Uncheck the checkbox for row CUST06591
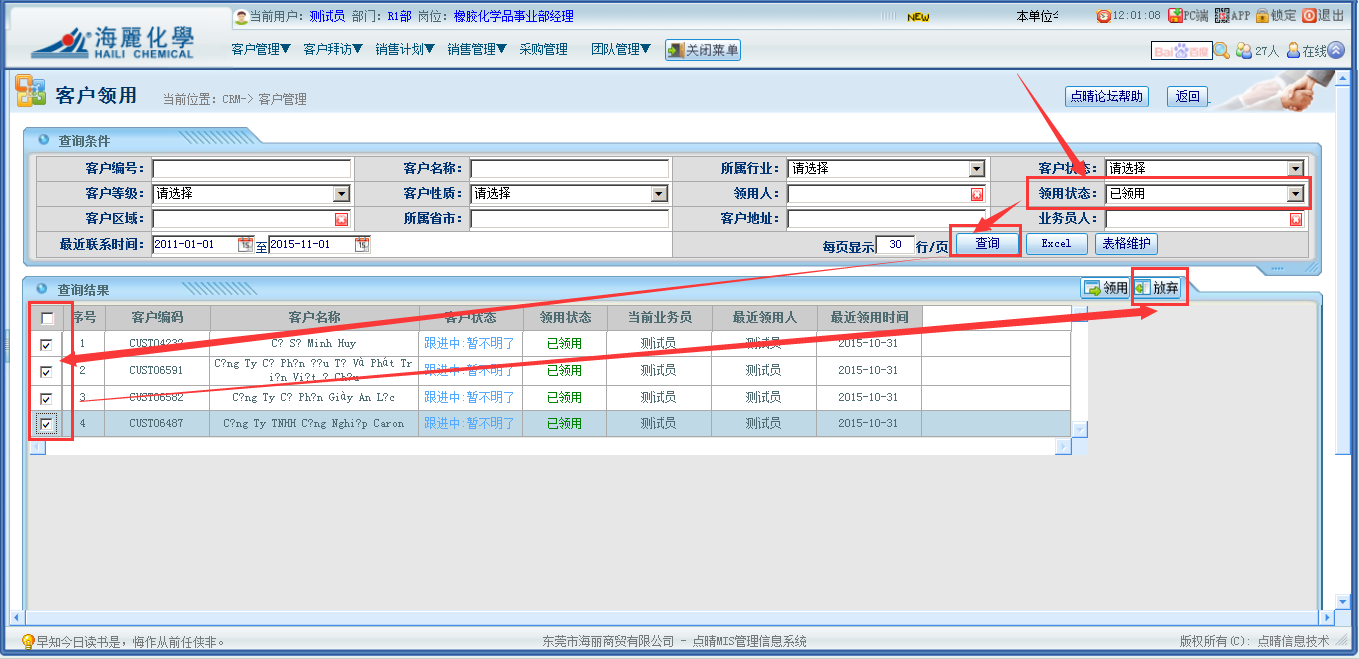Viewport: 1359px width, 659px height. 47,371
